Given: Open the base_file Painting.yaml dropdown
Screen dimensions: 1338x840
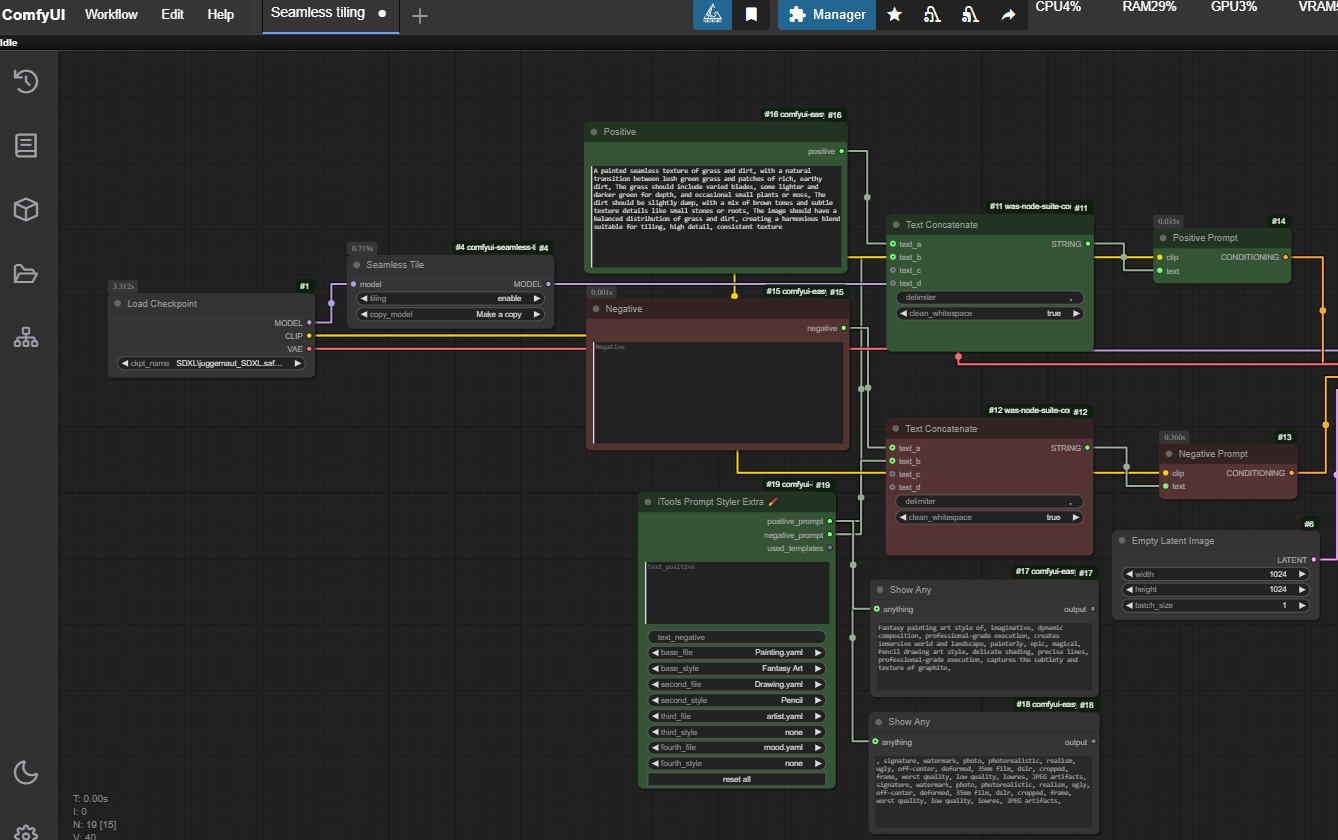Looking at the screenshot, I should [x=736, y=652].
